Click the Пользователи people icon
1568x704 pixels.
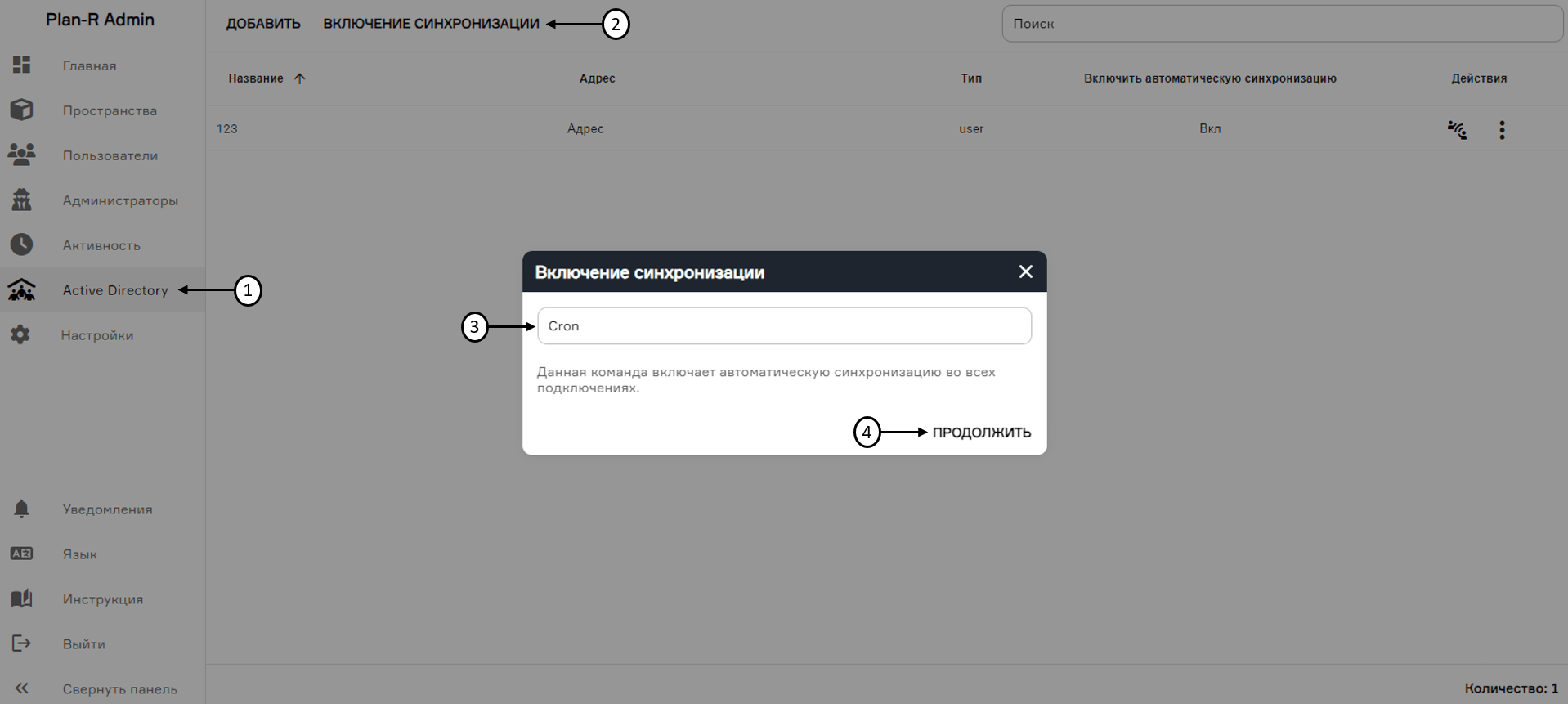[21, 155]
